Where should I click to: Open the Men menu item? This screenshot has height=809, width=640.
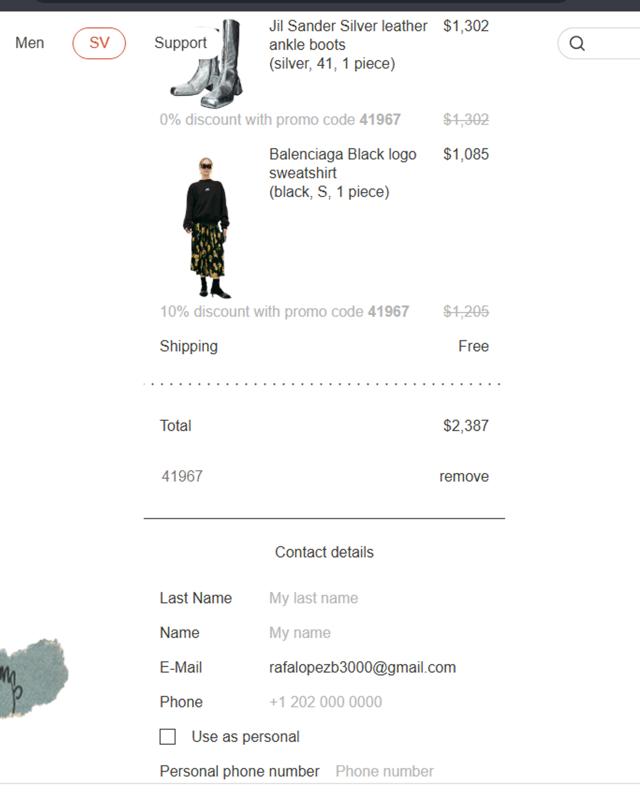point(29,43)
